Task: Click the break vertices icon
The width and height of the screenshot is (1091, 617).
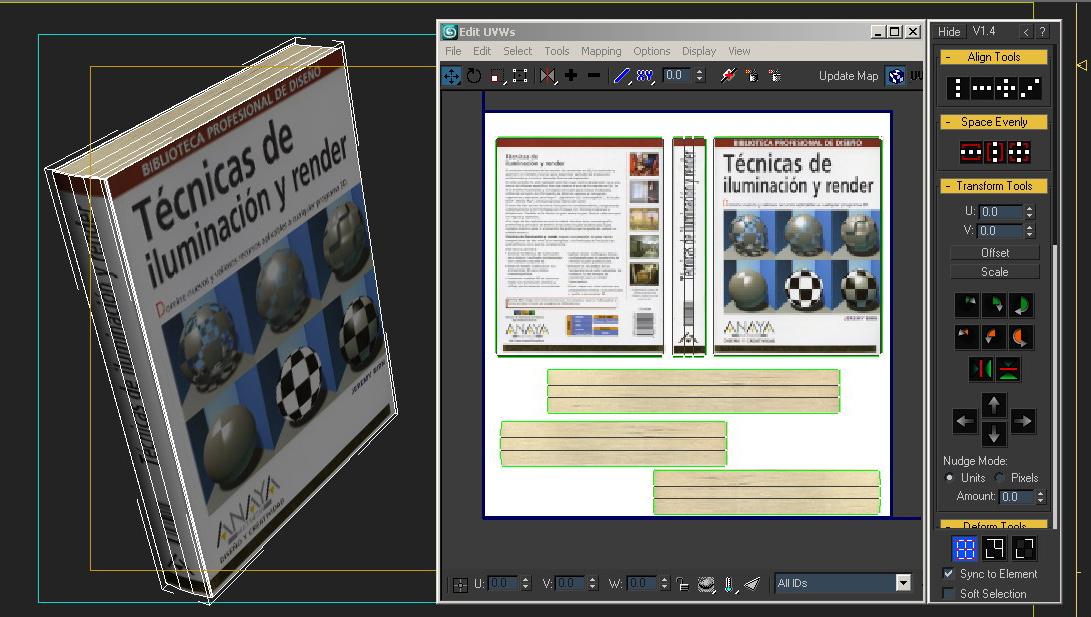Action: coord(728,75)
